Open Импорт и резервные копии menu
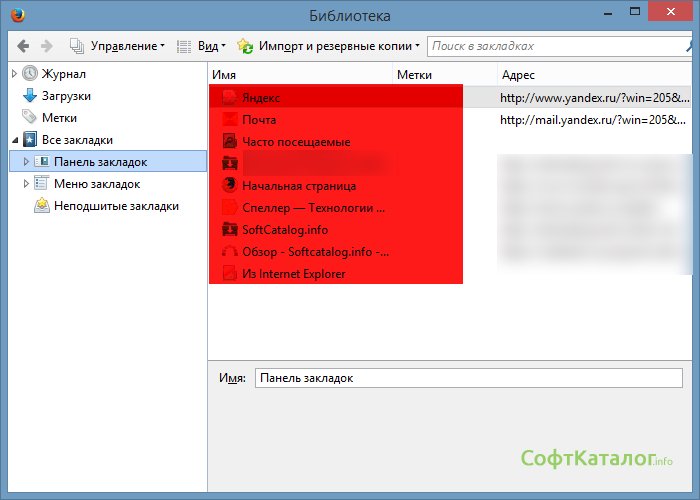The image size is (700, 500). click(x=329, y=46)
